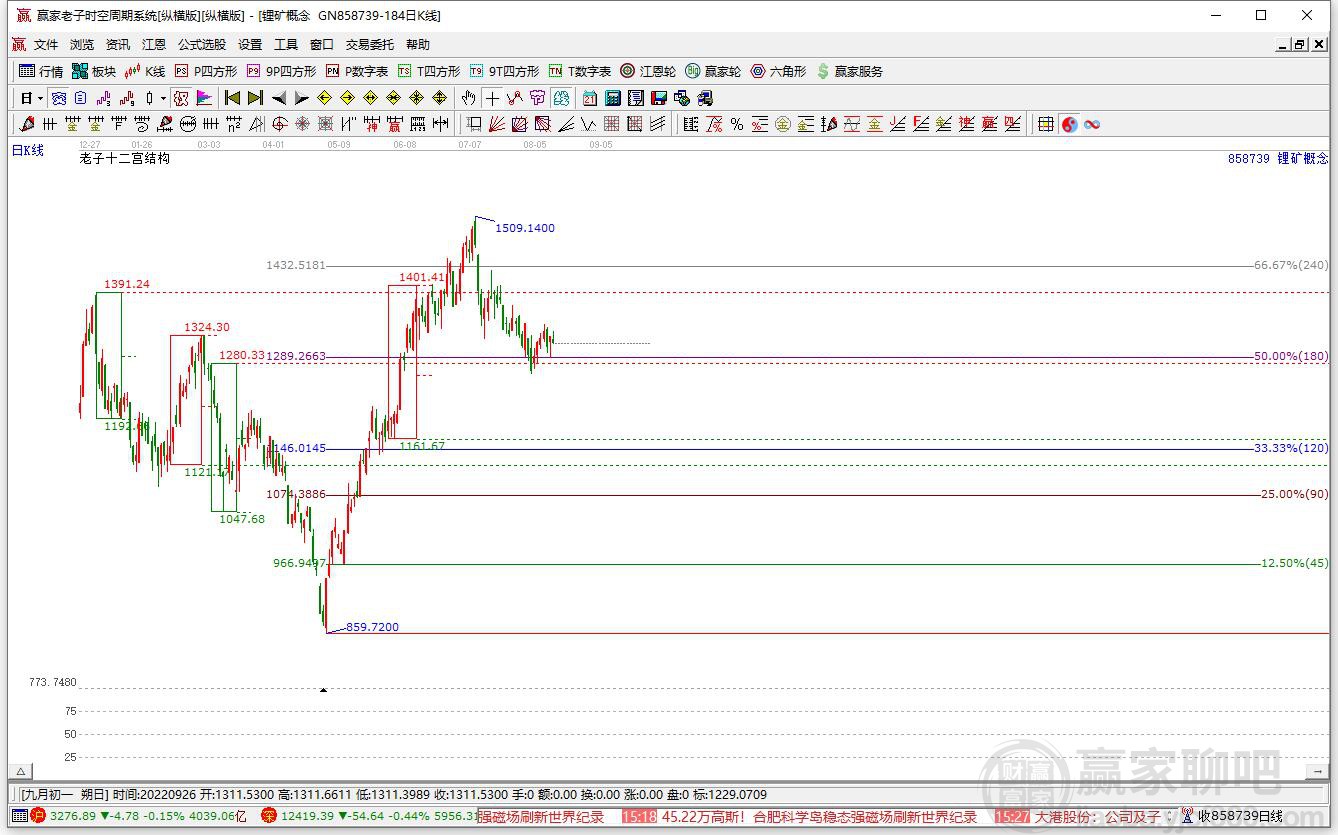This screenshot has width=1338, height=835.
Task: Expand the candlestick style dropdown arrow
Action: [x=163, y=98]
